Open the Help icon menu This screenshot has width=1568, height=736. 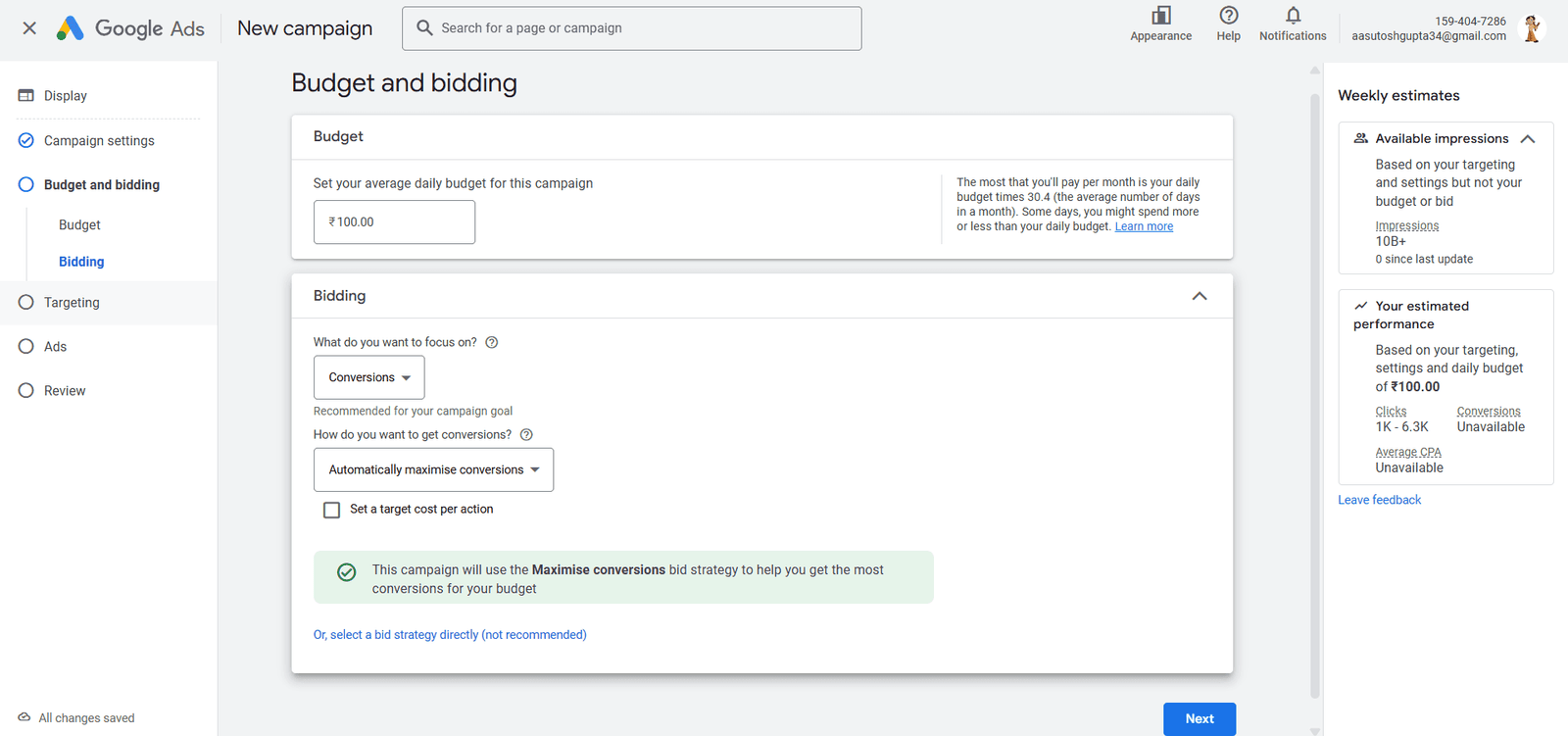[1228, 17]
